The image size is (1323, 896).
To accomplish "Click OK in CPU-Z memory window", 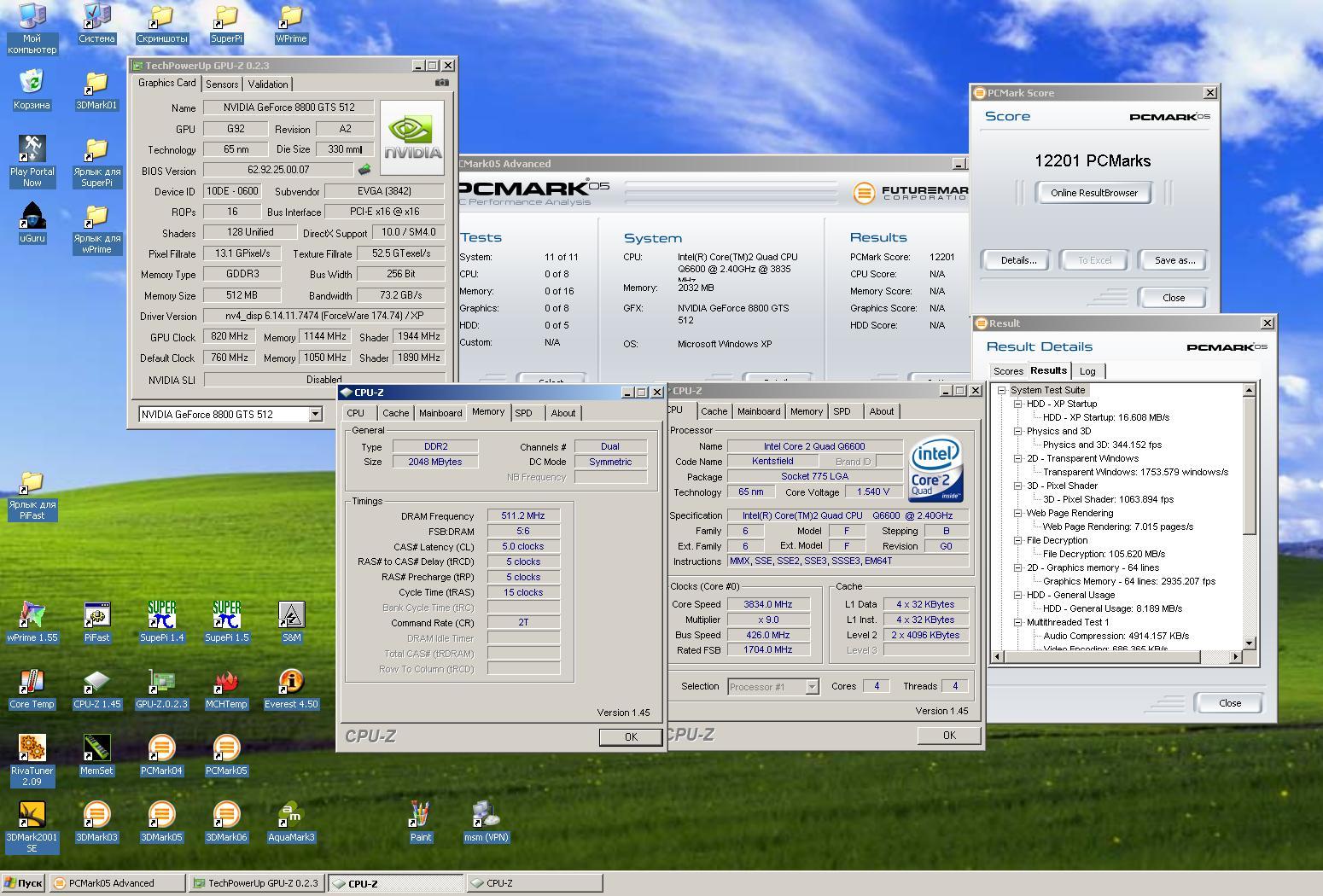I will (x=631, y=737).
